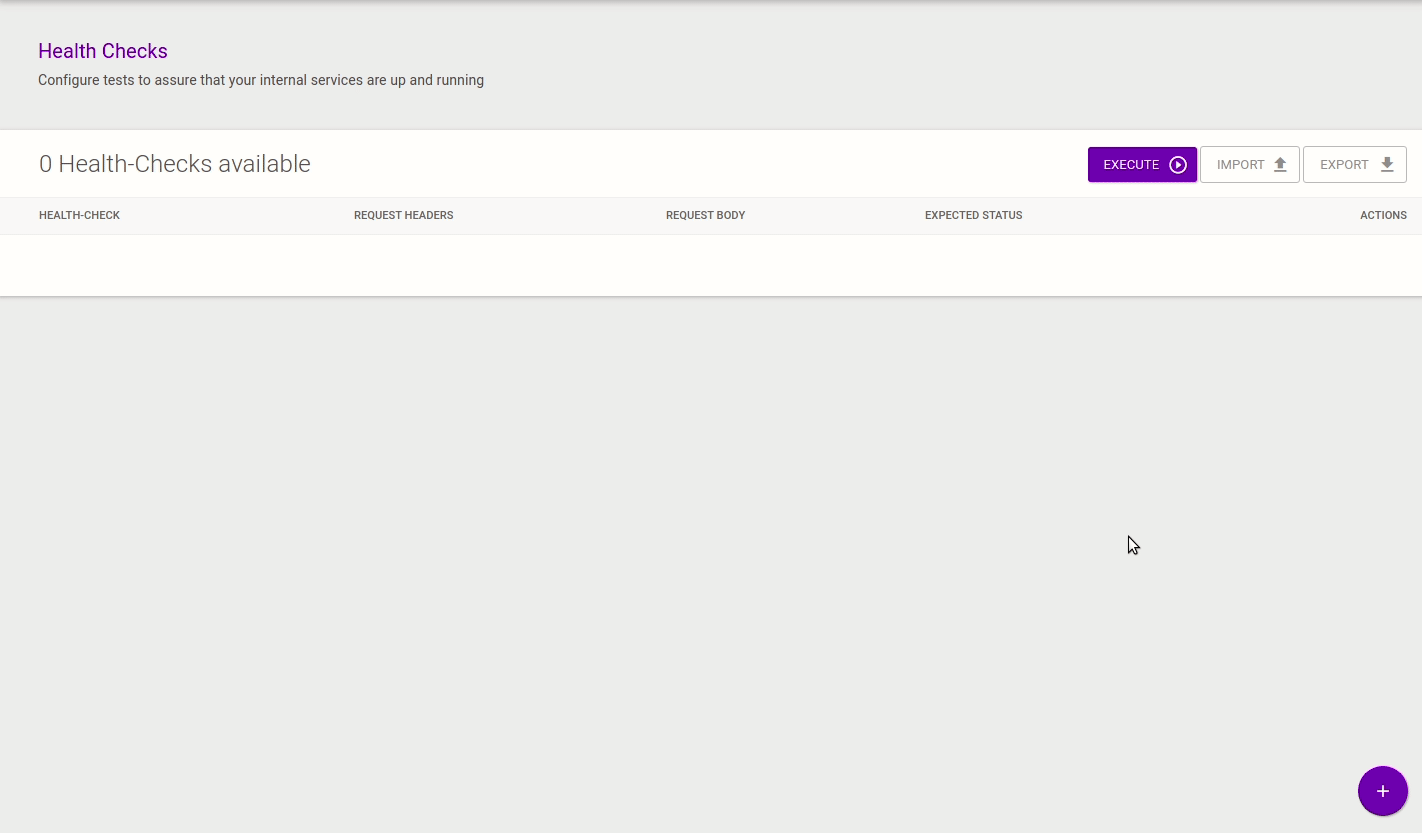Screen dimensions: 1422x833
Task: Click the blank gray area below the table
Action: pos(600,550)
